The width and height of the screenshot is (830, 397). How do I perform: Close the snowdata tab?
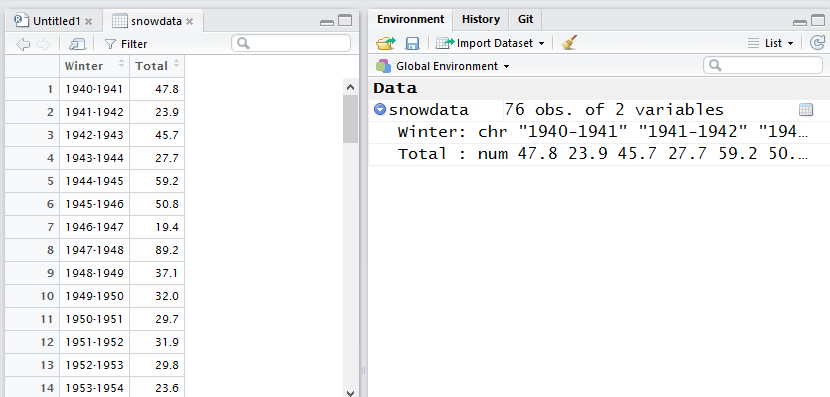coord(190,22)
